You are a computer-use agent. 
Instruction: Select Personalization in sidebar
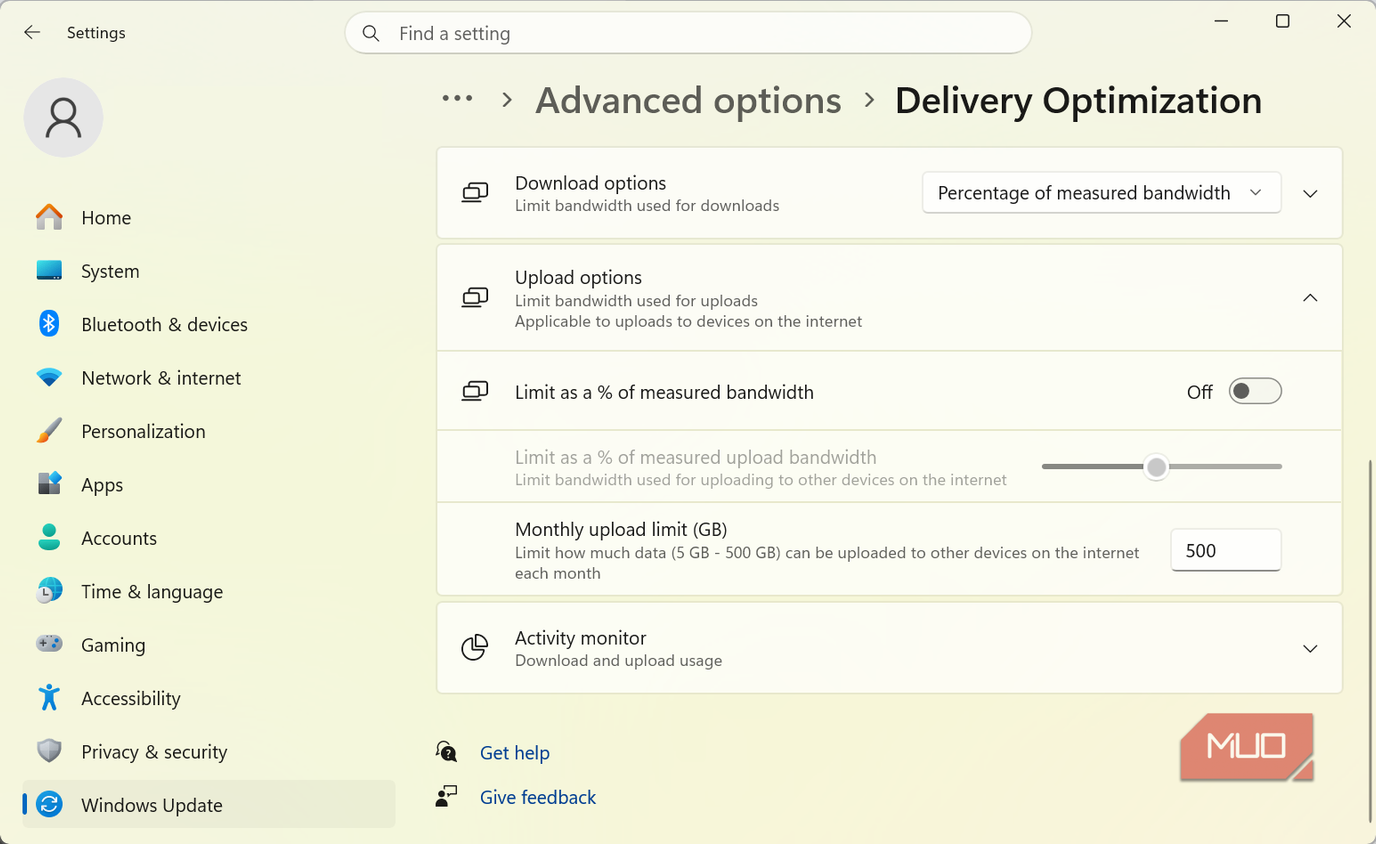[208, 431]
